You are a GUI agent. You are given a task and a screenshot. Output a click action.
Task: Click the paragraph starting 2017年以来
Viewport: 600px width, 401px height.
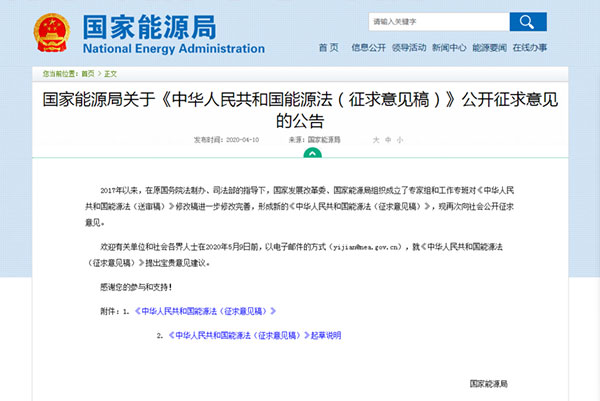tap(300, 206)
